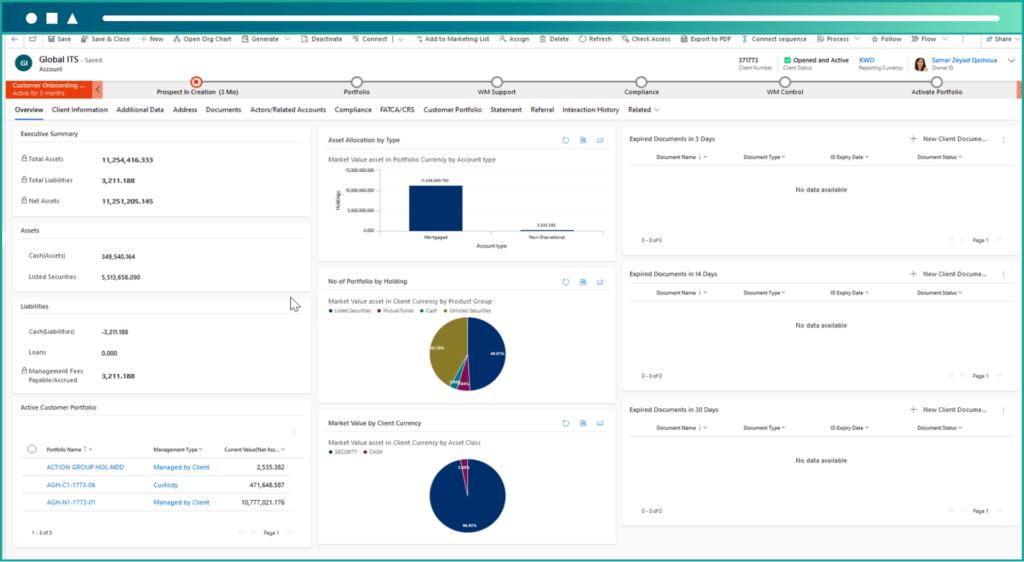Click the Check Access command
Screen dimensions: 1024x562
tap(646, 39)
